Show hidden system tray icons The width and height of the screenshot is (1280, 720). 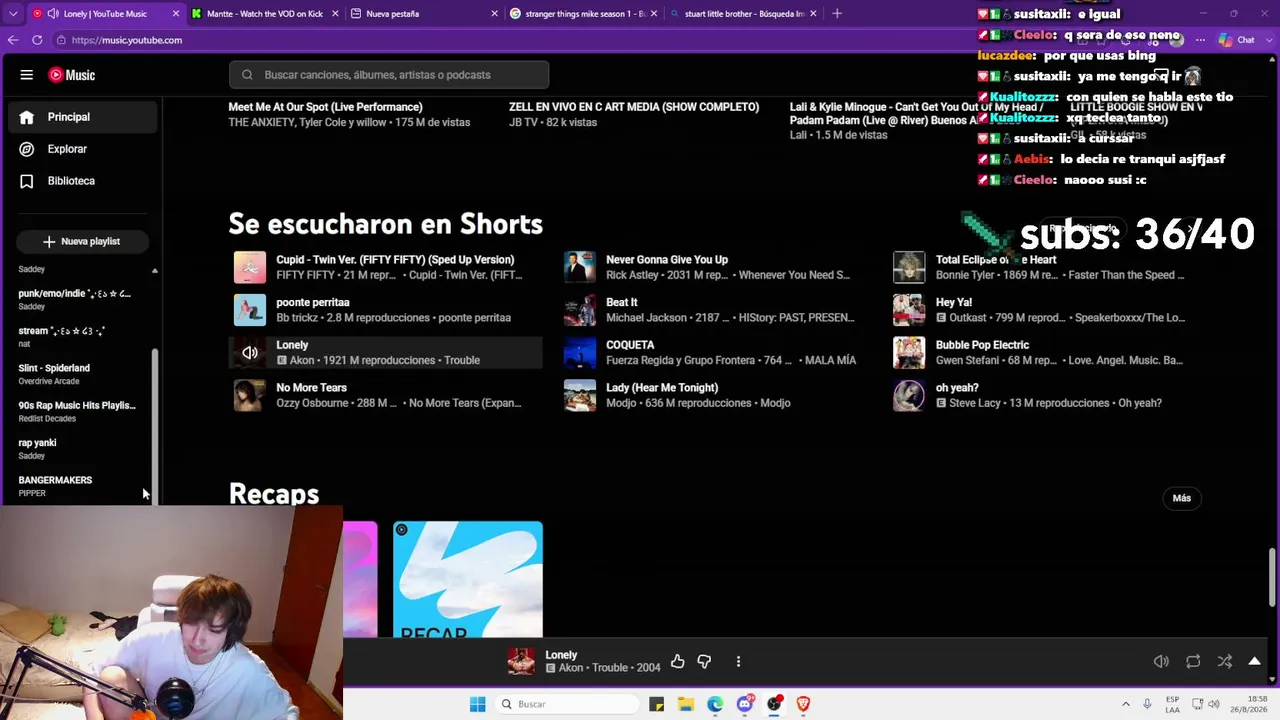click(x=1126, y=704)
